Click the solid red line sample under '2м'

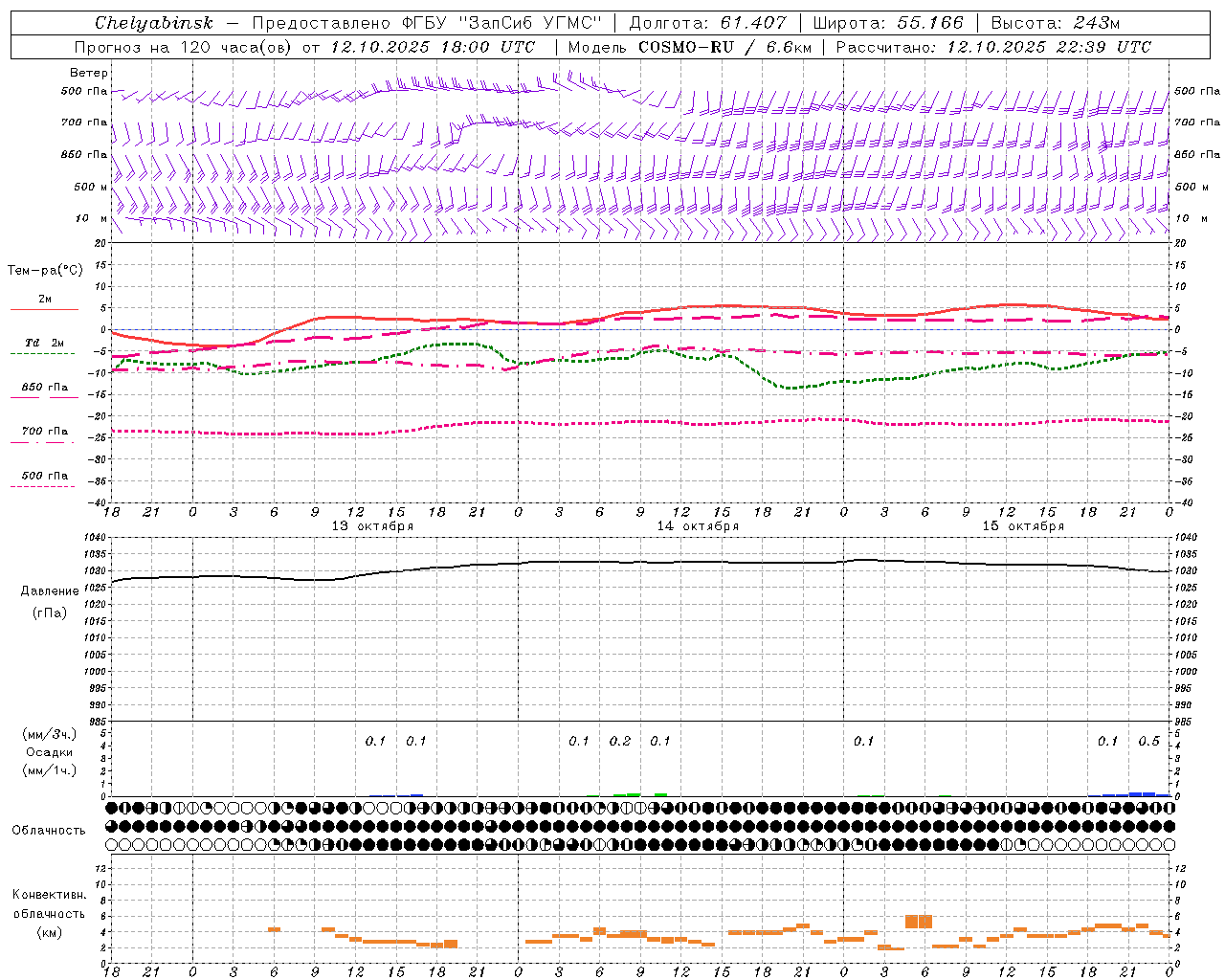coord(44,309)
